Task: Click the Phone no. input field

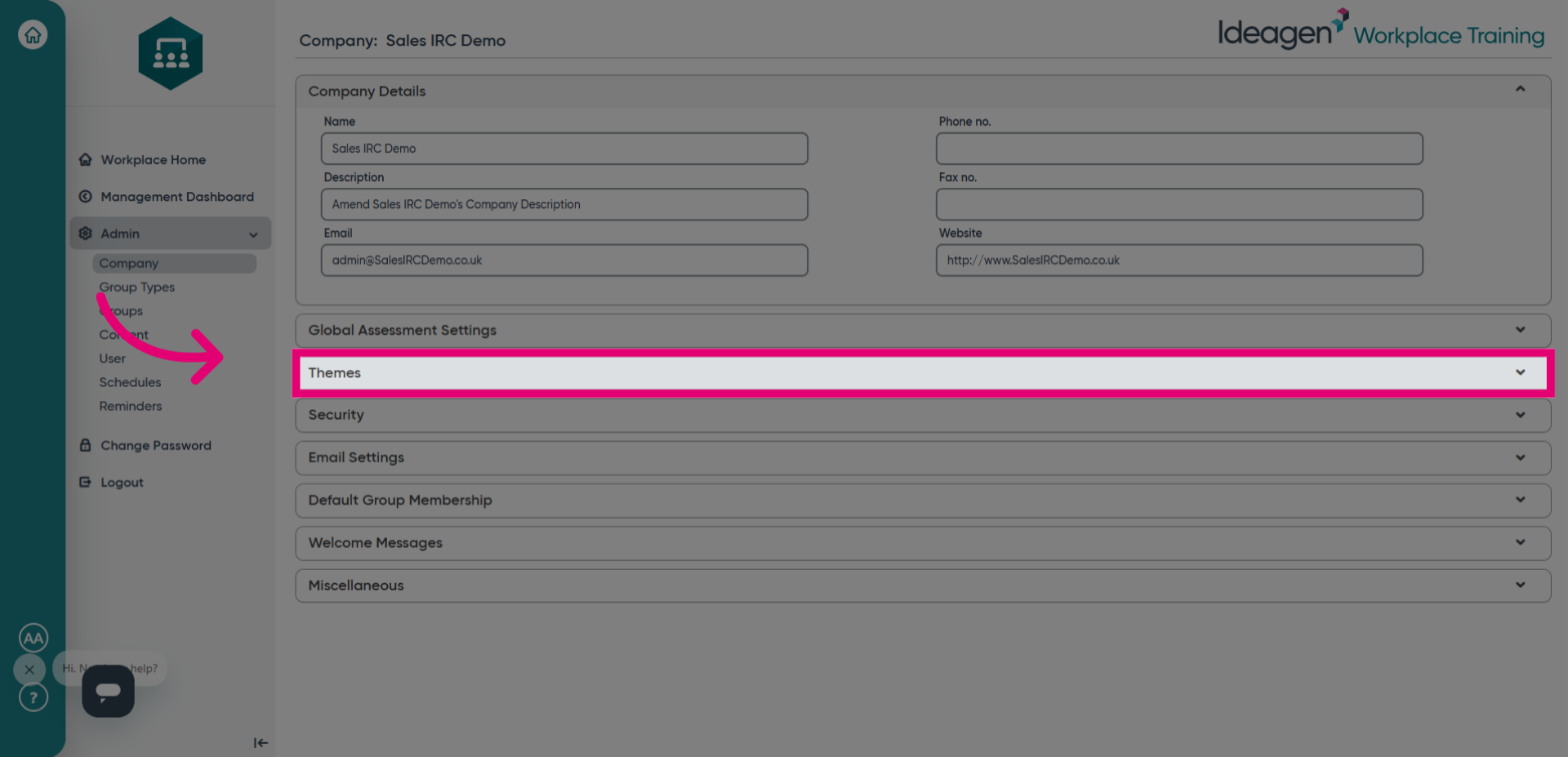Action: [1179, 149]
